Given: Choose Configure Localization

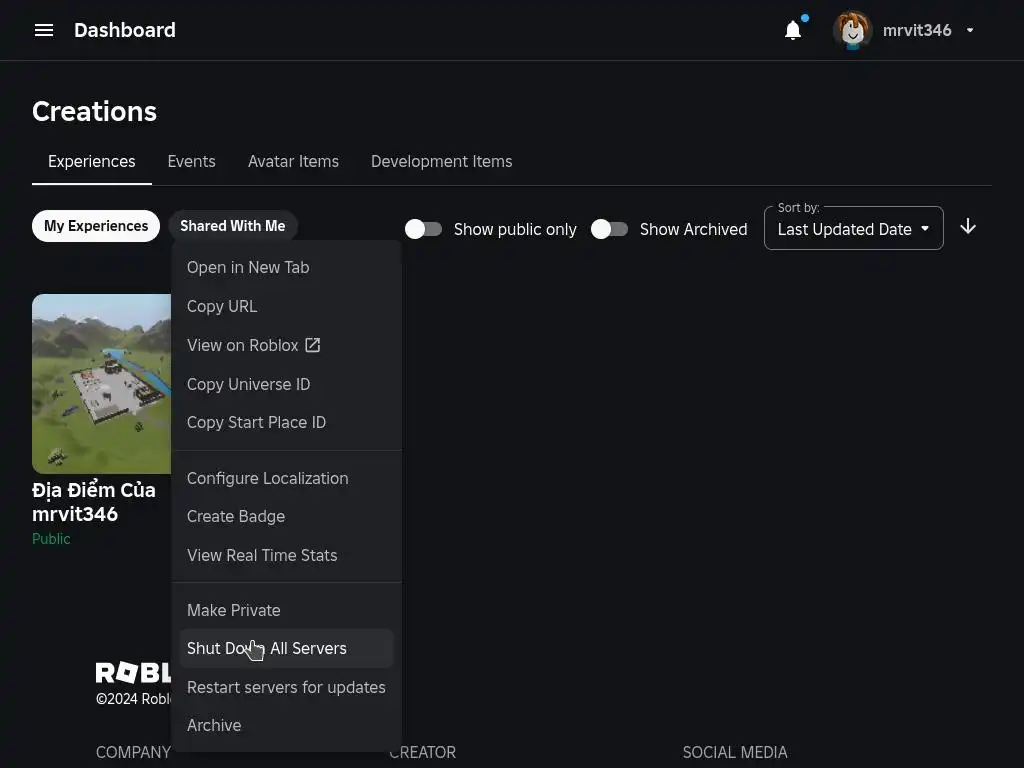Looking at the screenshot, I should coord(286,478).
